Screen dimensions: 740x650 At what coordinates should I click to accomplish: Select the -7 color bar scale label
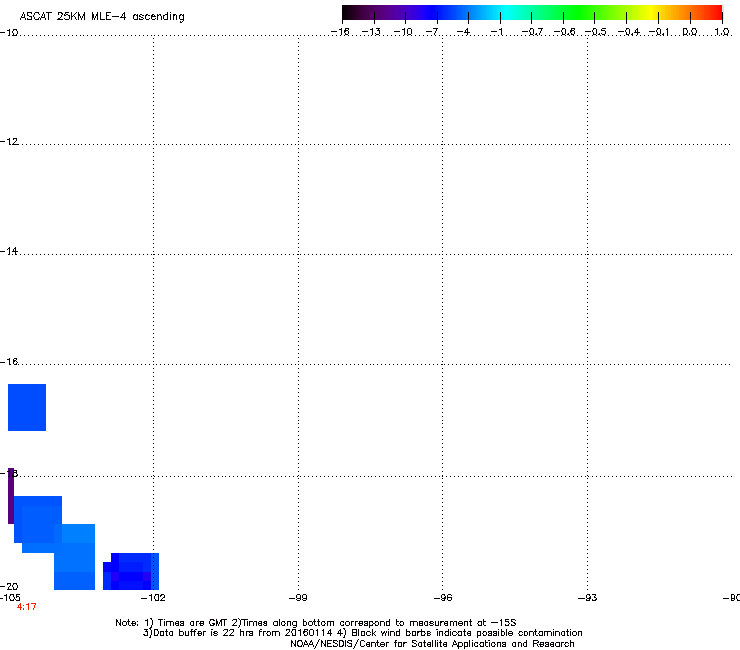point(432,32)
